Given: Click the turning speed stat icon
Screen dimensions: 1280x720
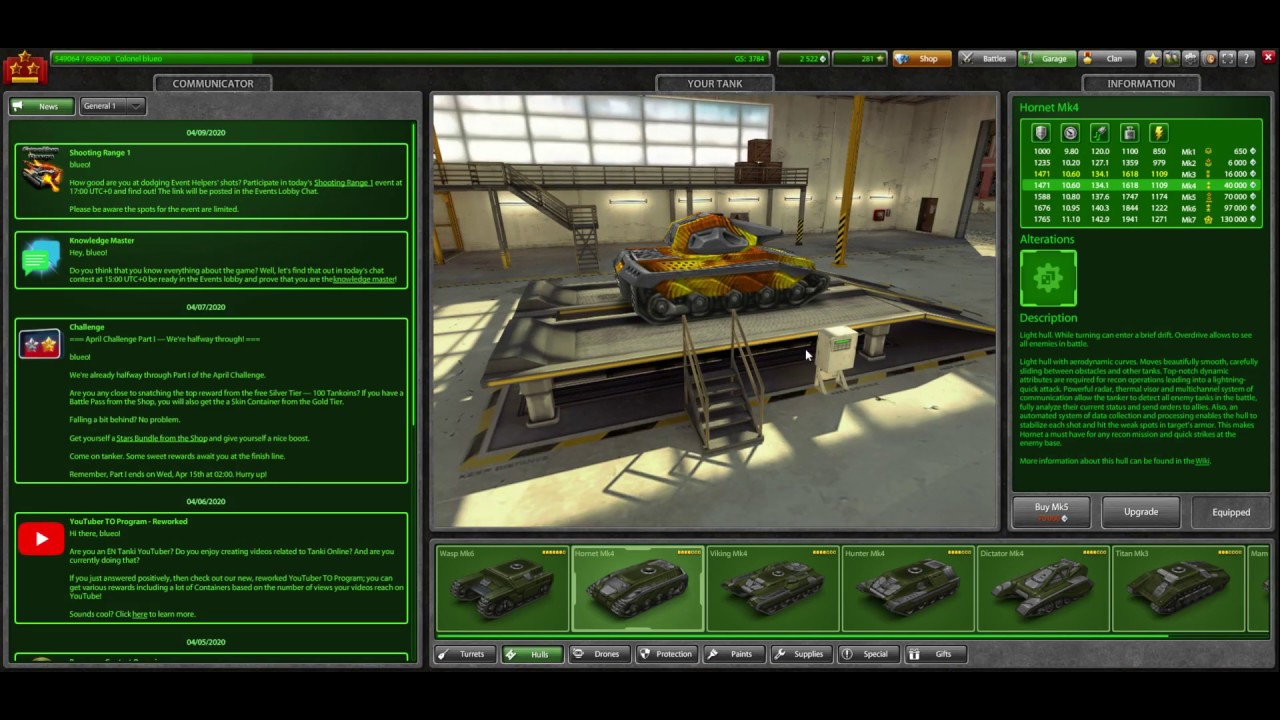Looking at the screenshot, I should (1100, 133).
